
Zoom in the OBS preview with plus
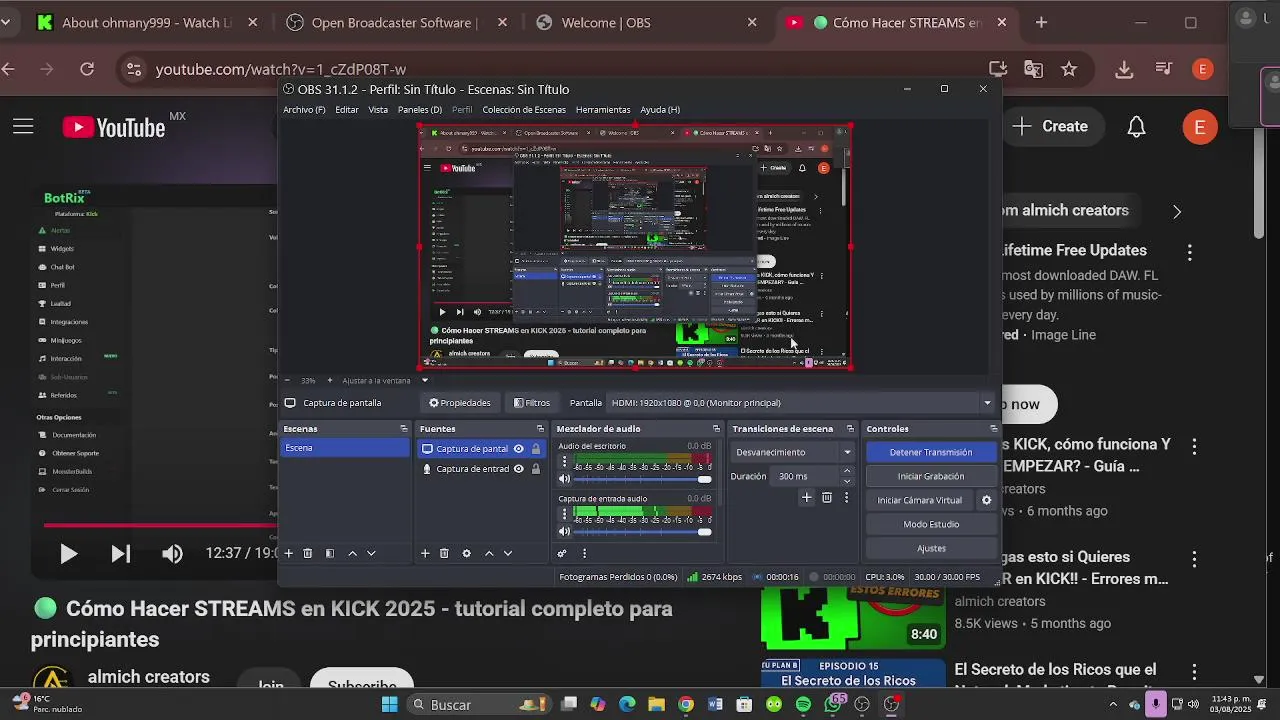(331, 380)
